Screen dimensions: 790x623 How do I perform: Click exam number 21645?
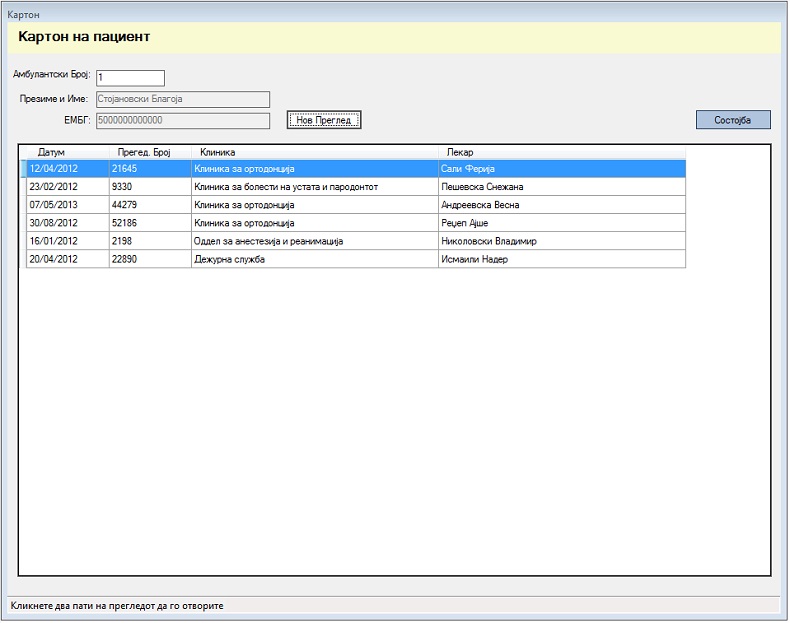point(150,169)
